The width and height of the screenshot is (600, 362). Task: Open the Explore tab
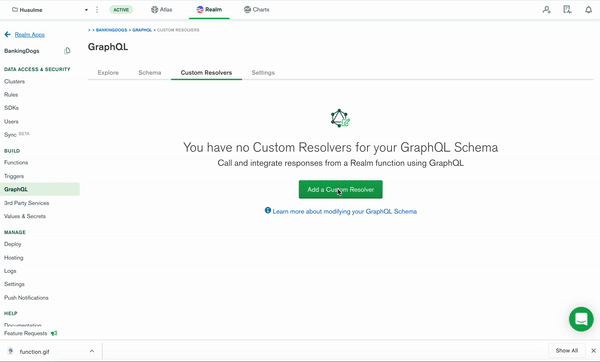pos(108,72)
